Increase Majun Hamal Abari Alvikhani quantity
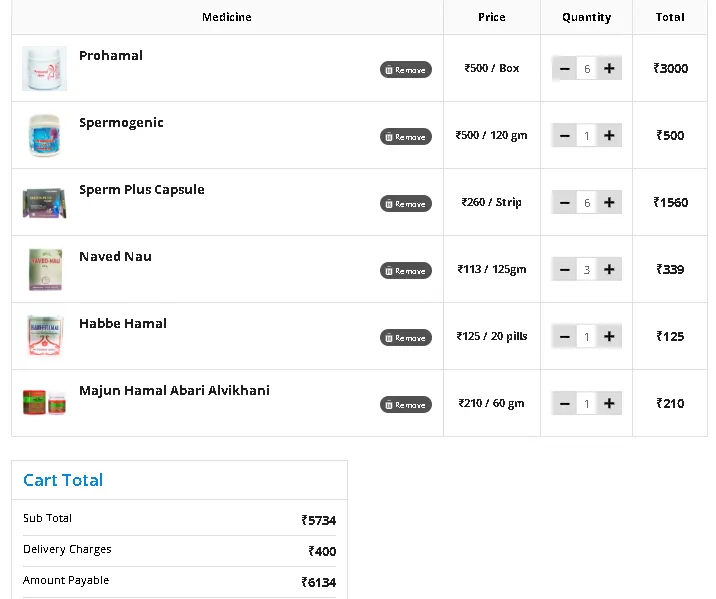 pyautogui.click(x=609, y=403)
